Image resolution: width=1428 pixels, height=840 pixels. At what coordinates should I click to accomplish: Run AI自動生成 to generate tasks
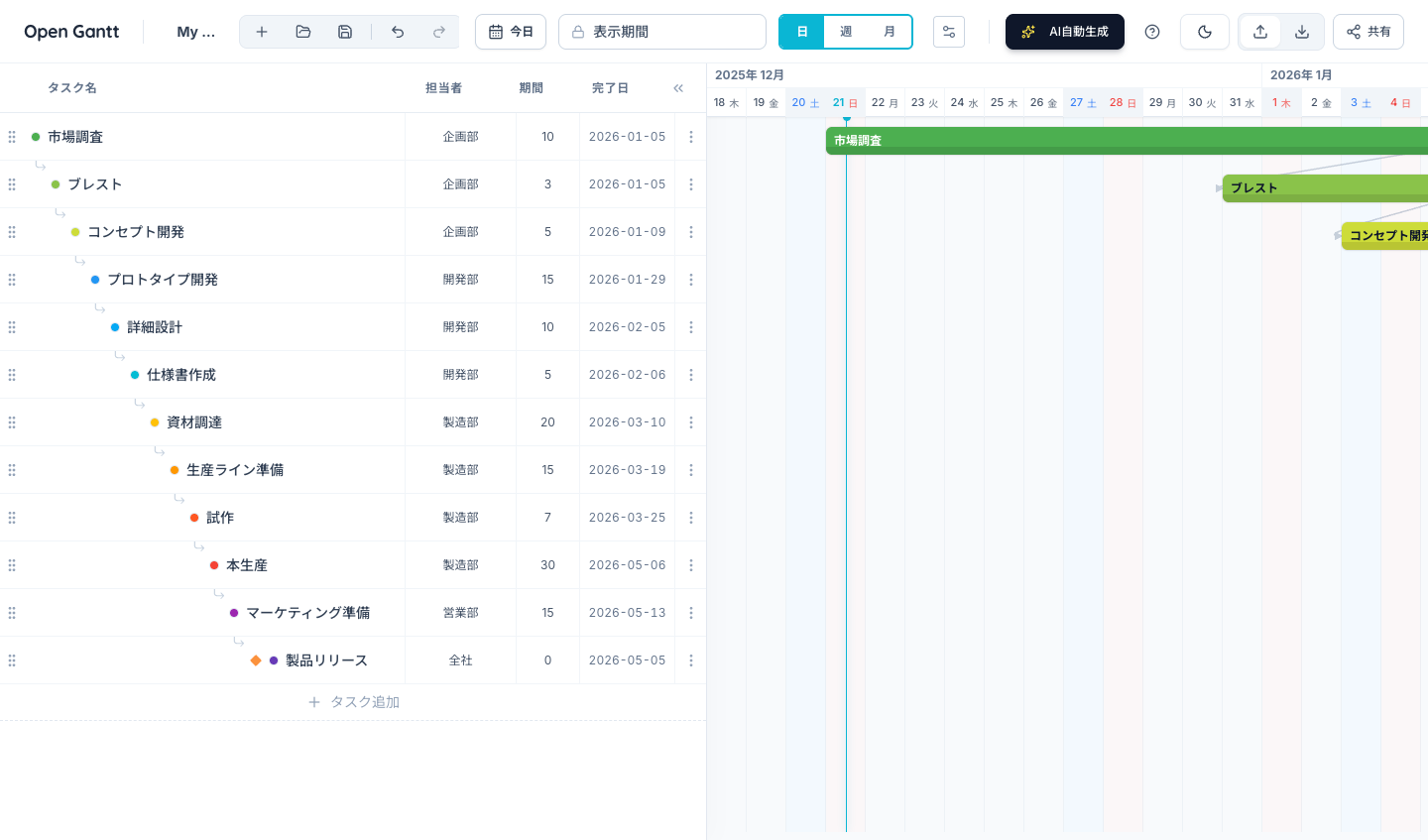coord(1065,31)
